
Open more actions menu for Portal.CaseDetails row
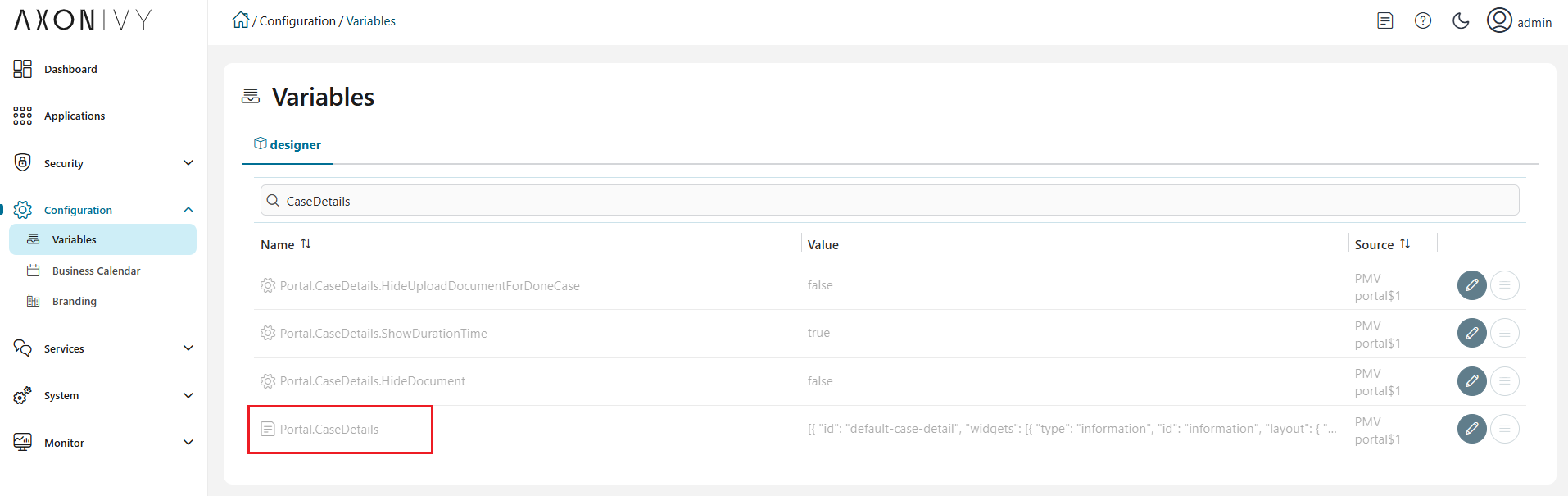point(1505,429)
